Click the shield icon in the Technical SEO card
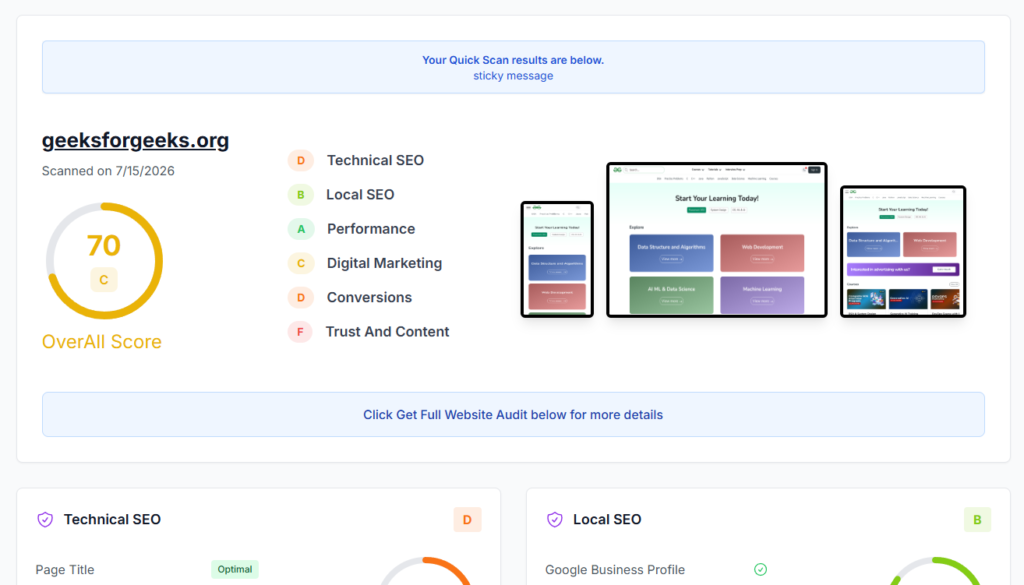The image size is (1024, 585). coord(45,520)
